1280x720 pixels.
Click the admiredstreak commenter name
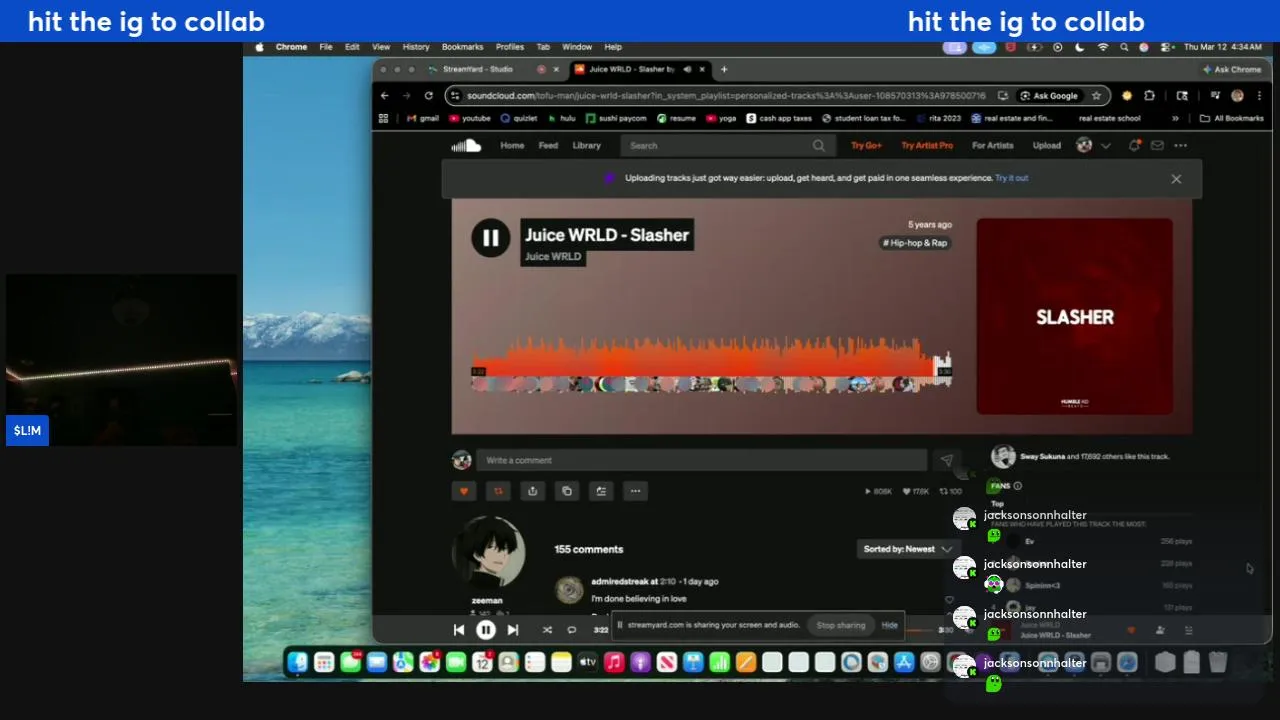pyautogui.click(x=619, y=581)
